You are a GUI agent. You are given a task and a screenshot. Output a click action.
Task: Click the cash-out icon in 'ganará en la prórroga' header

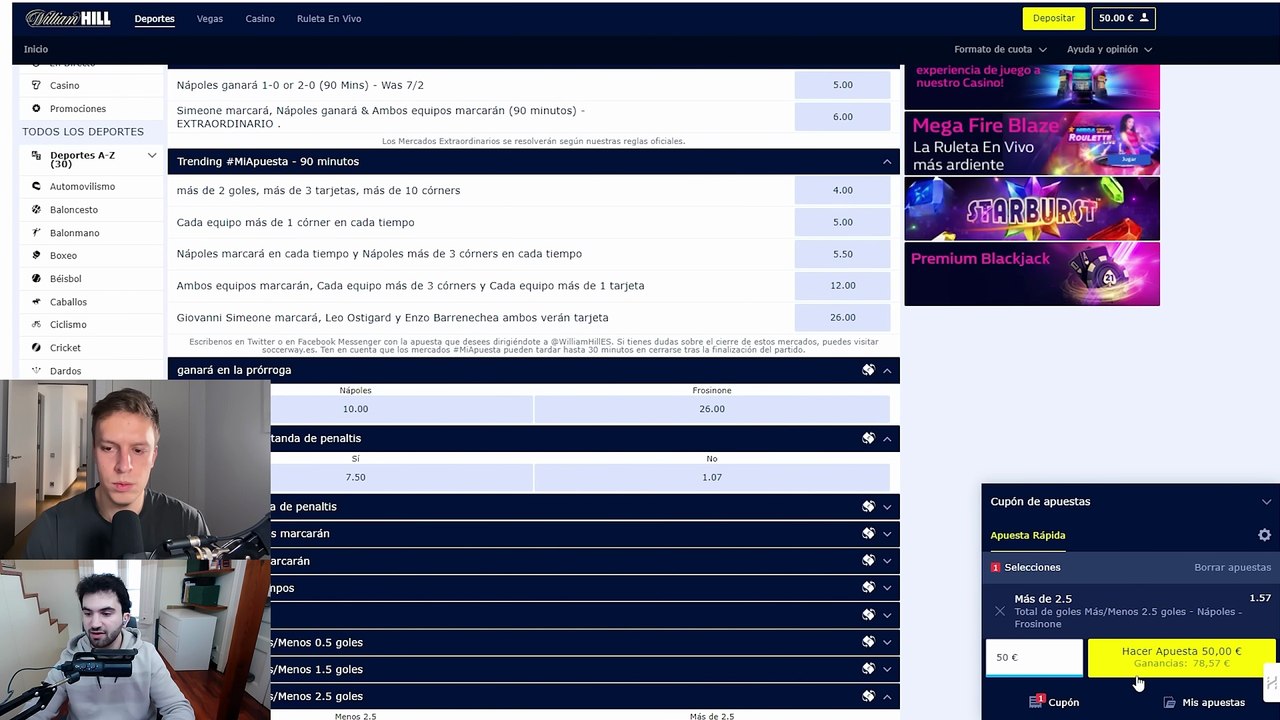pyautogui.click(x=868, y=370)
